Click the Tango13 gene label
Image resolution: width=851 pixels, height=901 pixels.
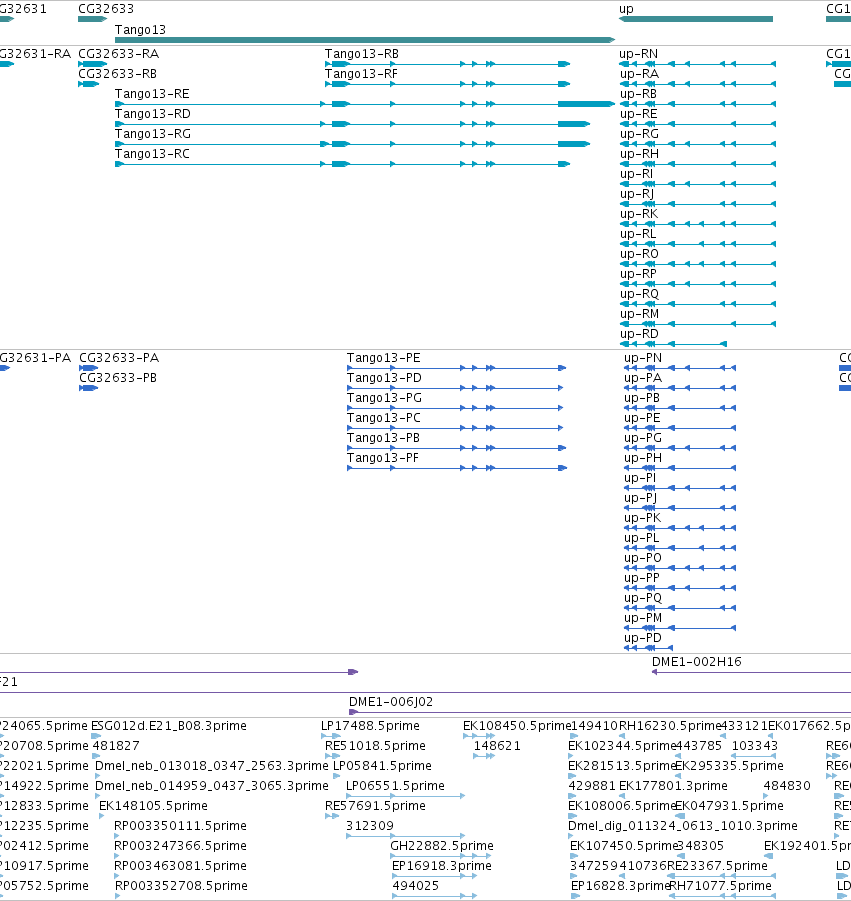[140, 30]
